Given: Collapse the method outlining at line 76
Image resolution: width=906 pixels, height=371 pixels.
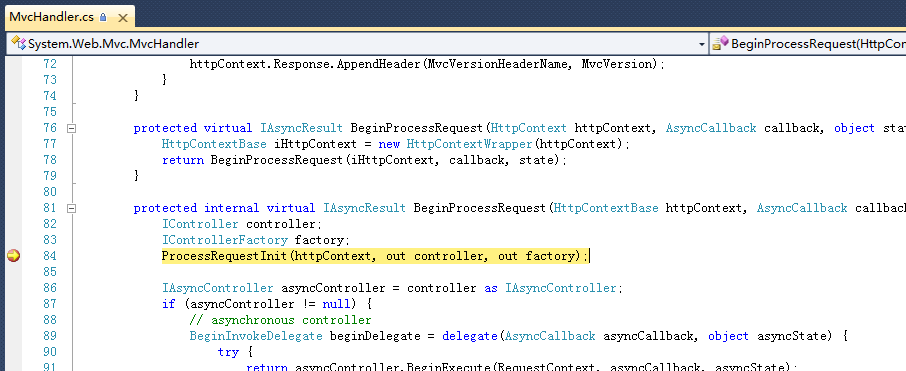Looking at the screenshot, I should 72,128.
